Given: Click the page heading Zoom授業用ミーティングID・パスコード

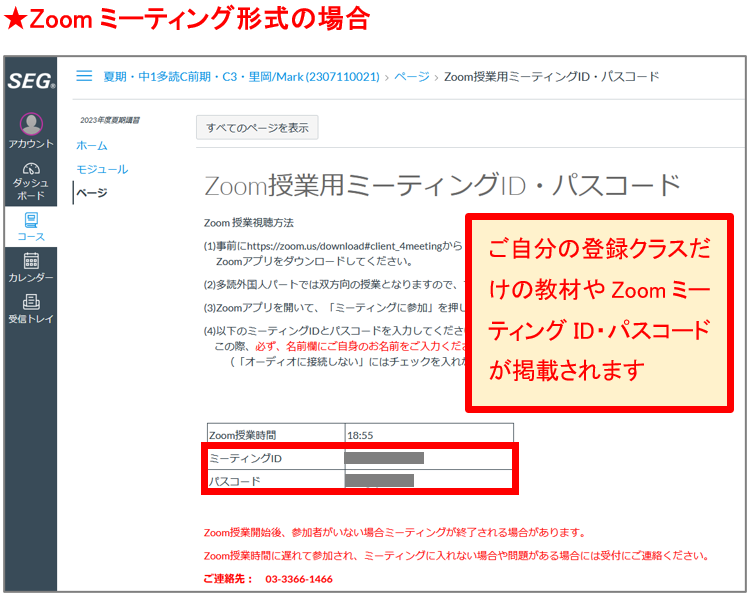Looking at the screenshot, I should (x=441, y=186).
